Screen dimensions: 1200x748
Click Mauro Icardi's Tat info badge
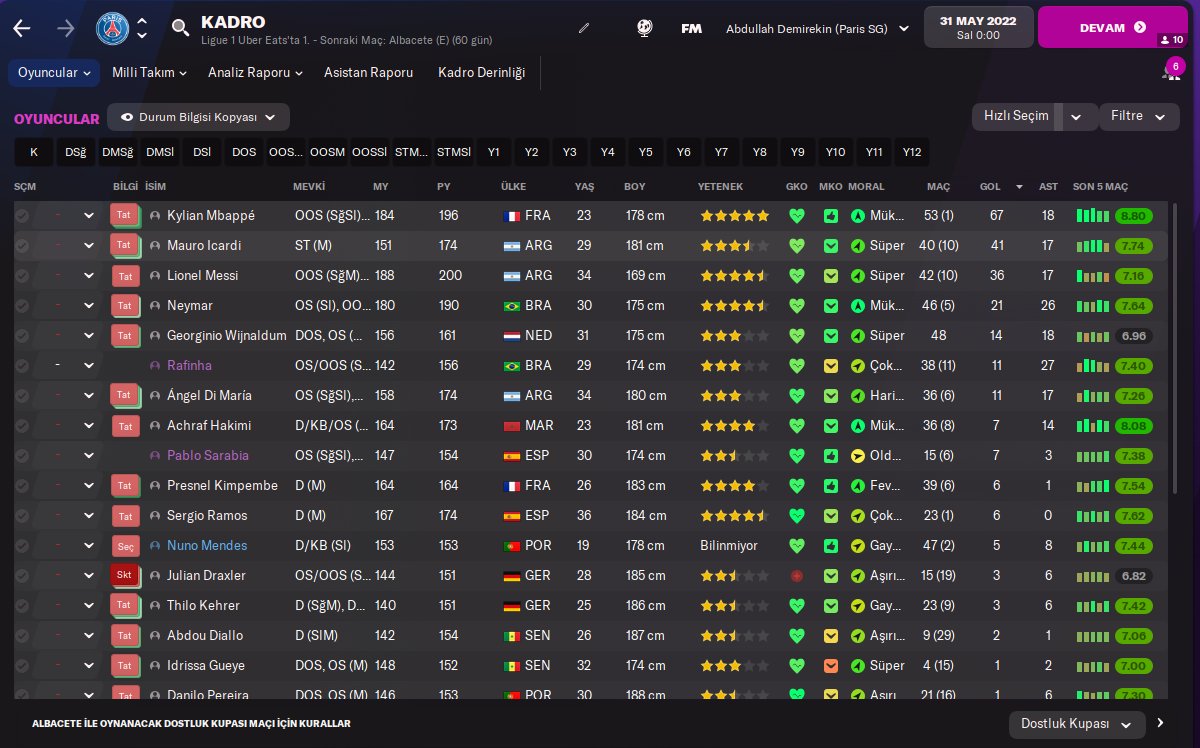[124, 246]
